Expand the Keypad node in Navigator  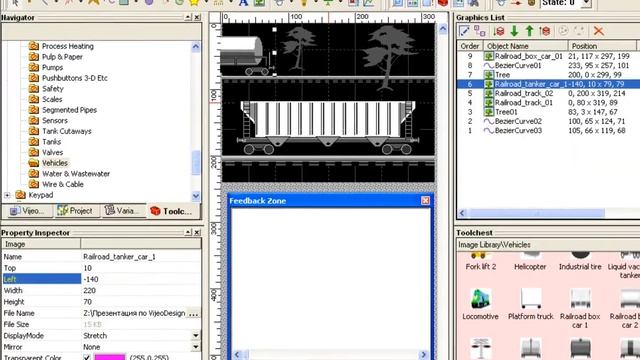tap(7, 195)
